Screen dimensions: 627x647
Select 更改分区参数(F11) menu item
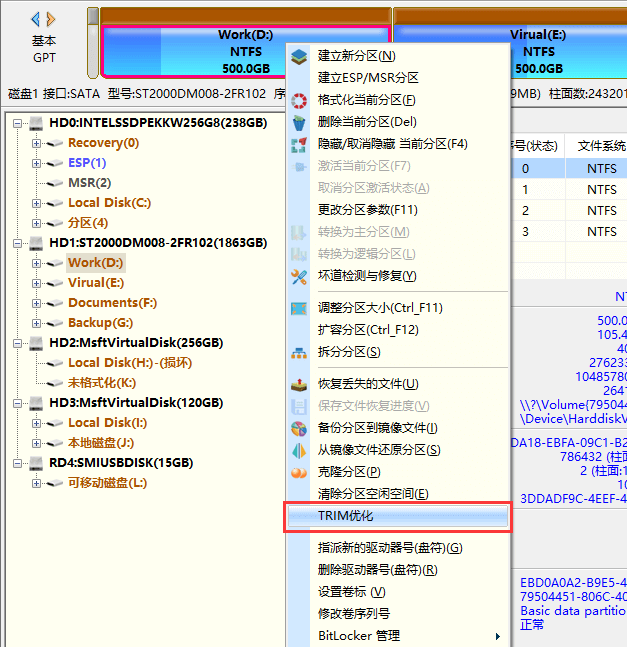pyautogui.click(x=398, y=210)
